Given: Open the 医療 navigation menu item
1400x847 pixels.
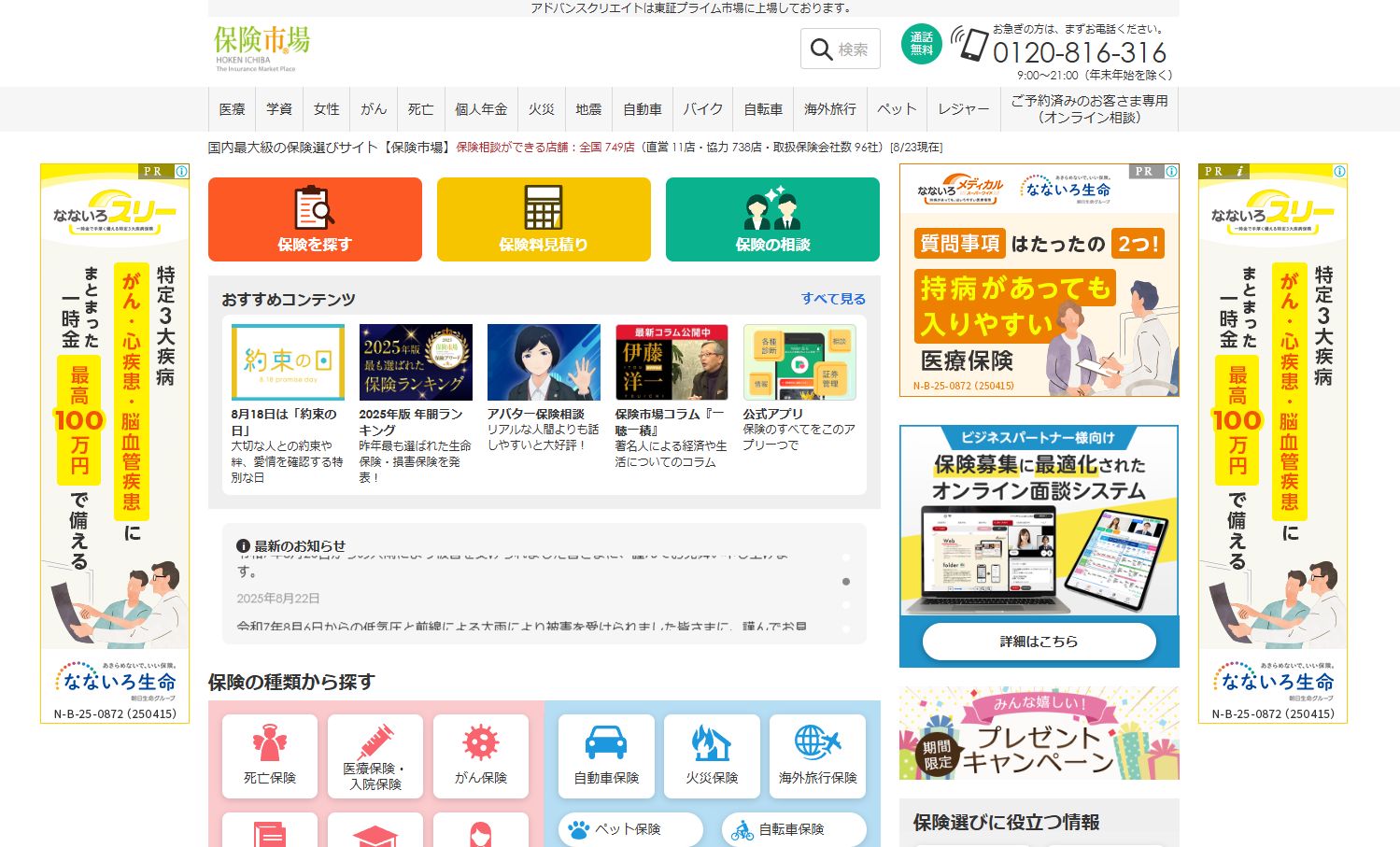Looking at the screenshot, I should 233,109.
